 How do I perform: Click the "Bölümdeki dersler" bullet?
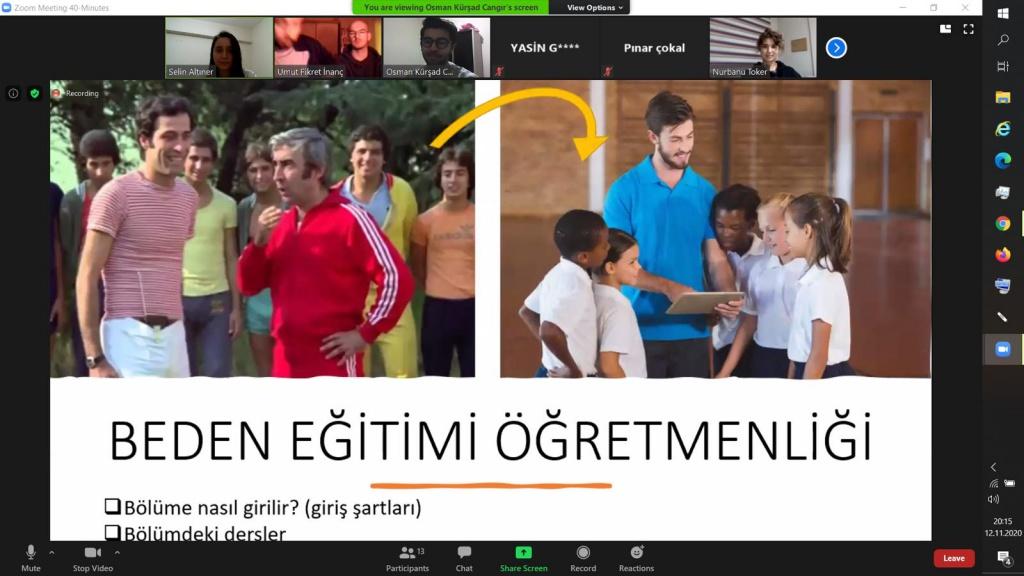coord(195,532)
